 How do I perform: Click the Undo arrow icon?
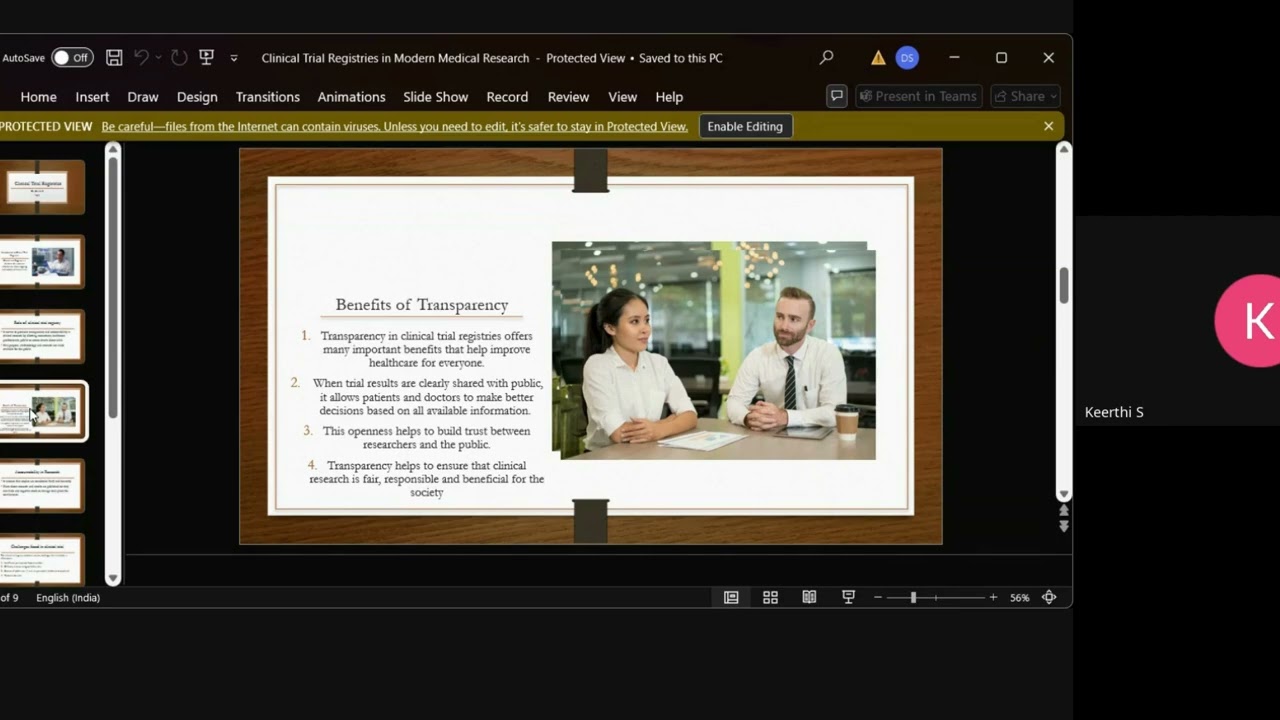click(x=141, y=58)
